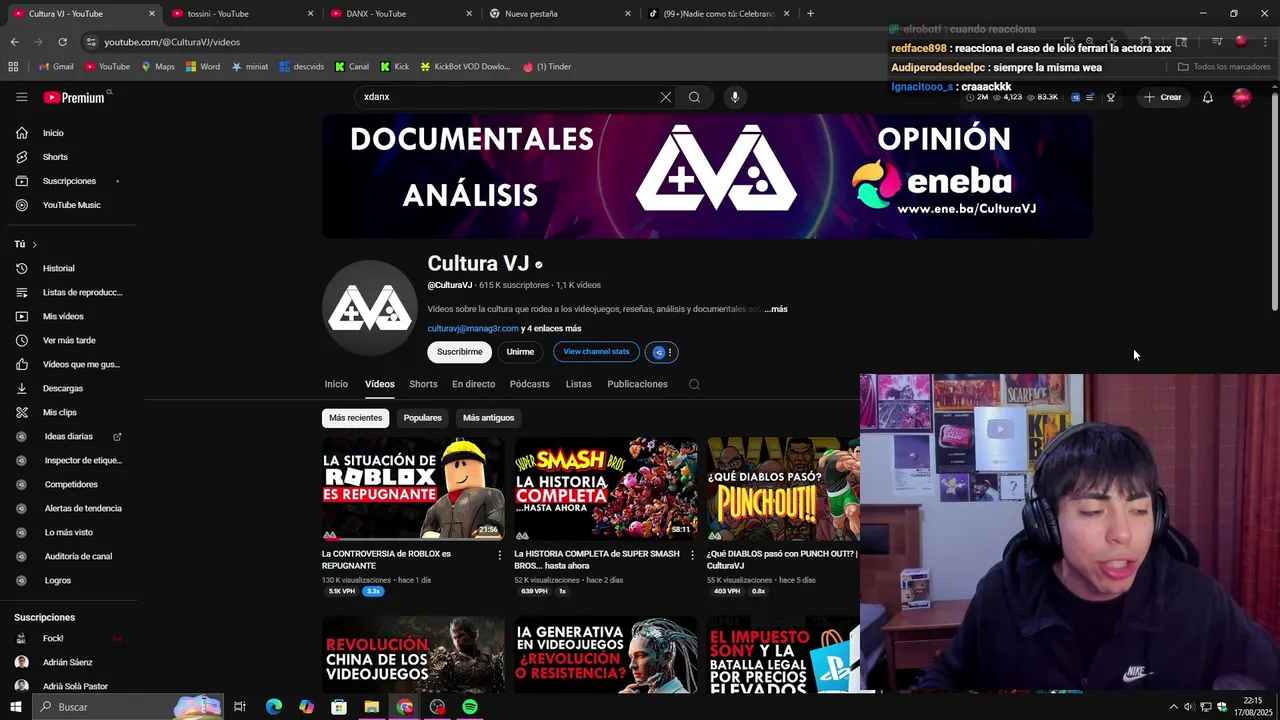Expand the Tú section chevron

click(x=34, y=244)
